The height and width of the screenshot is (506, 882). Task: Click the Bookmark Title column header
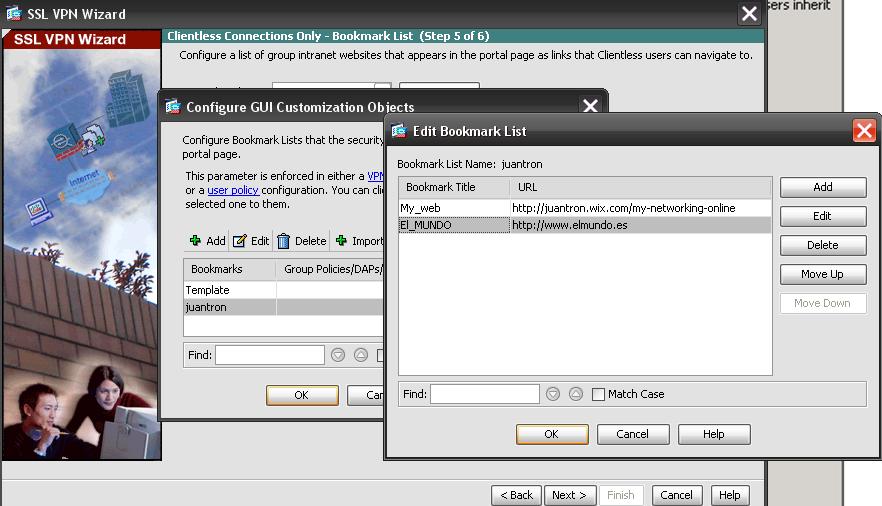point(454,187)
